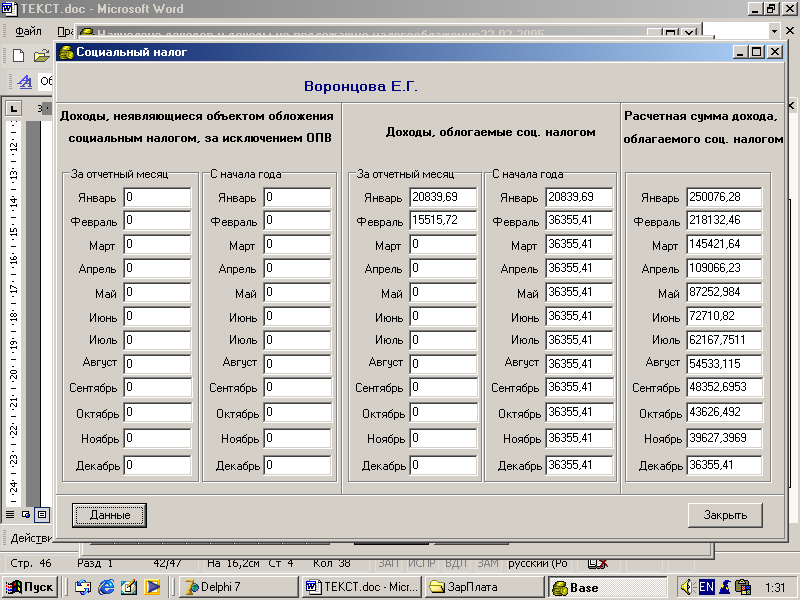Click Декабрь calculated income field on the right
The width and height of the screenshot is (800, 600).
pyautogui.click(x=724, y=465)
